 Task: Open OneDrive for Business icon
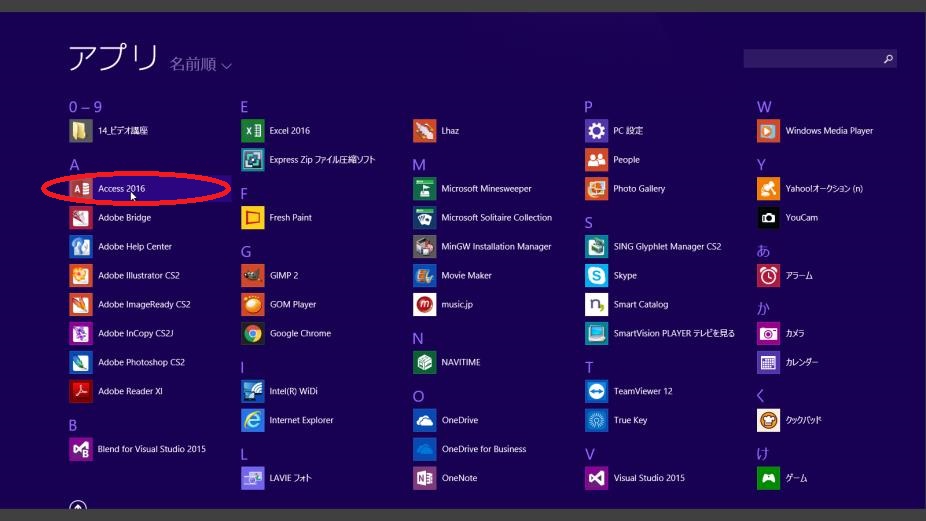click(425, 449)
